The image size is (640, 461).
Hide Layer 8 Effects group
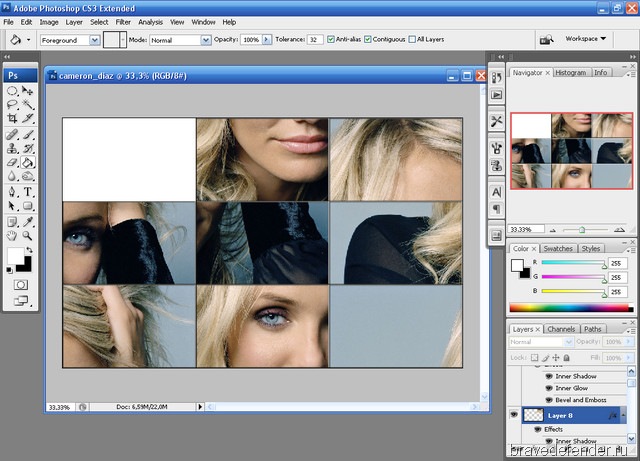click(538, 429)
